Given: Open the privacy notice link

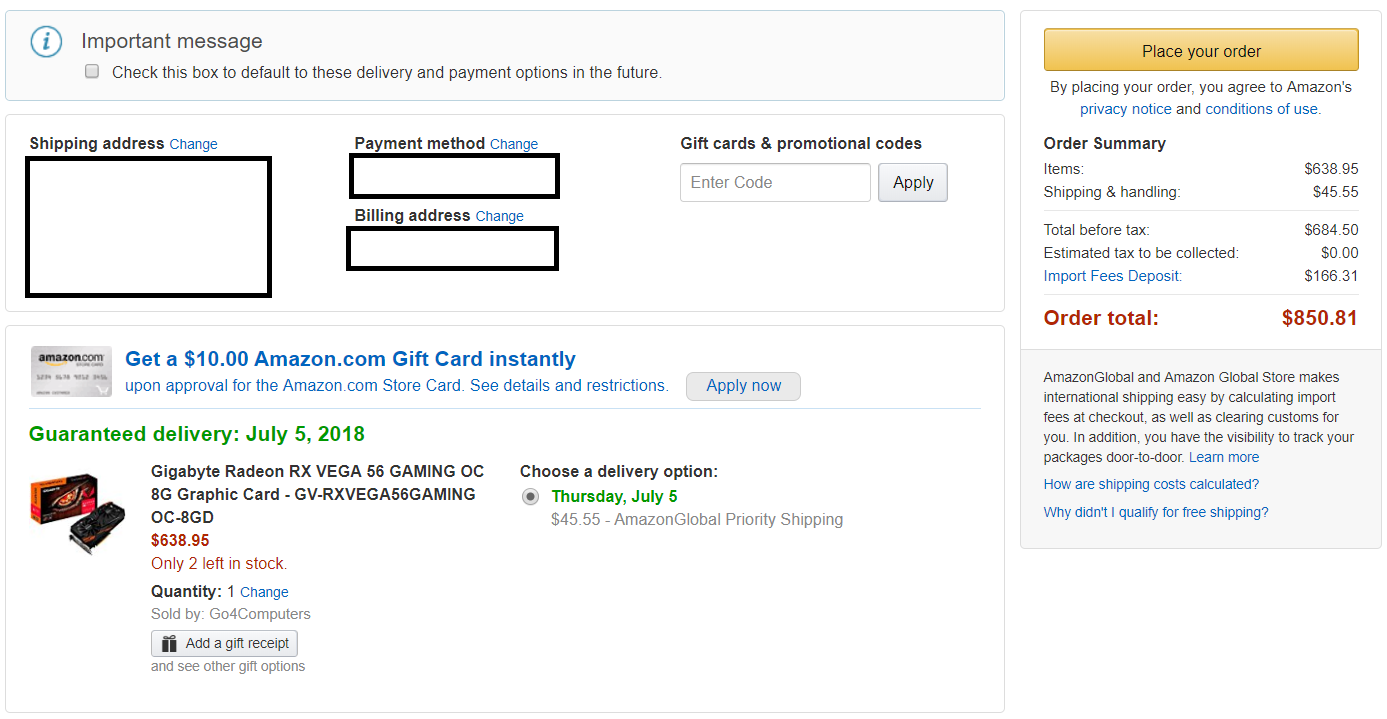Looking at the screenshot, I should click(1125, 109).
